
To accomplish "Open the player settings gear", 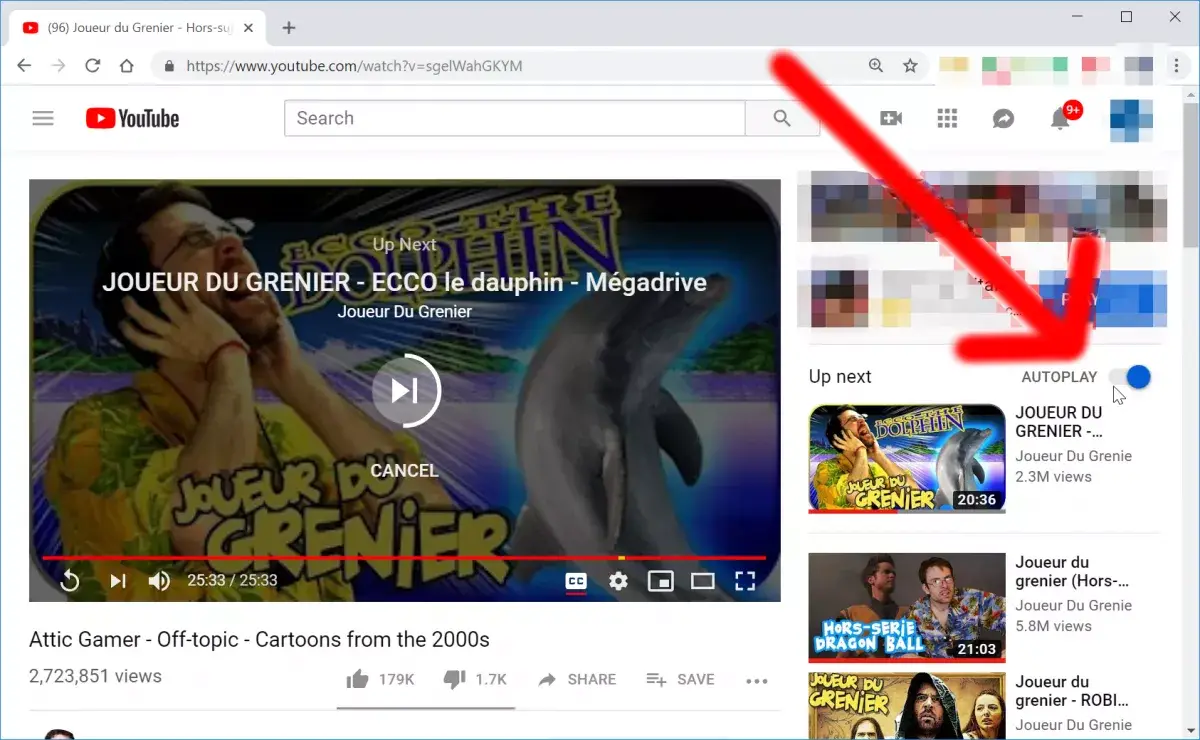I will pos(619,580).
